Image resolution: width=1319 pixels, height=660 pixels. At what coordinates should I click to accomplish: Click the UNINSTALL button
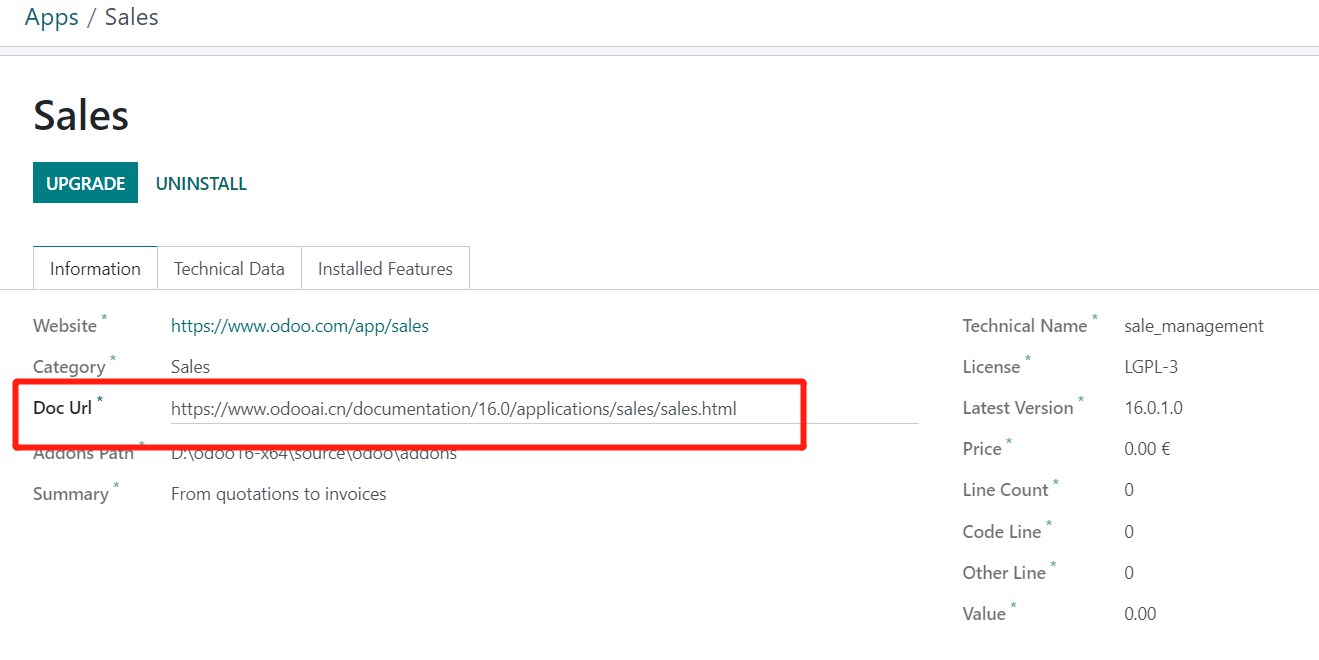tap(201, 184)
